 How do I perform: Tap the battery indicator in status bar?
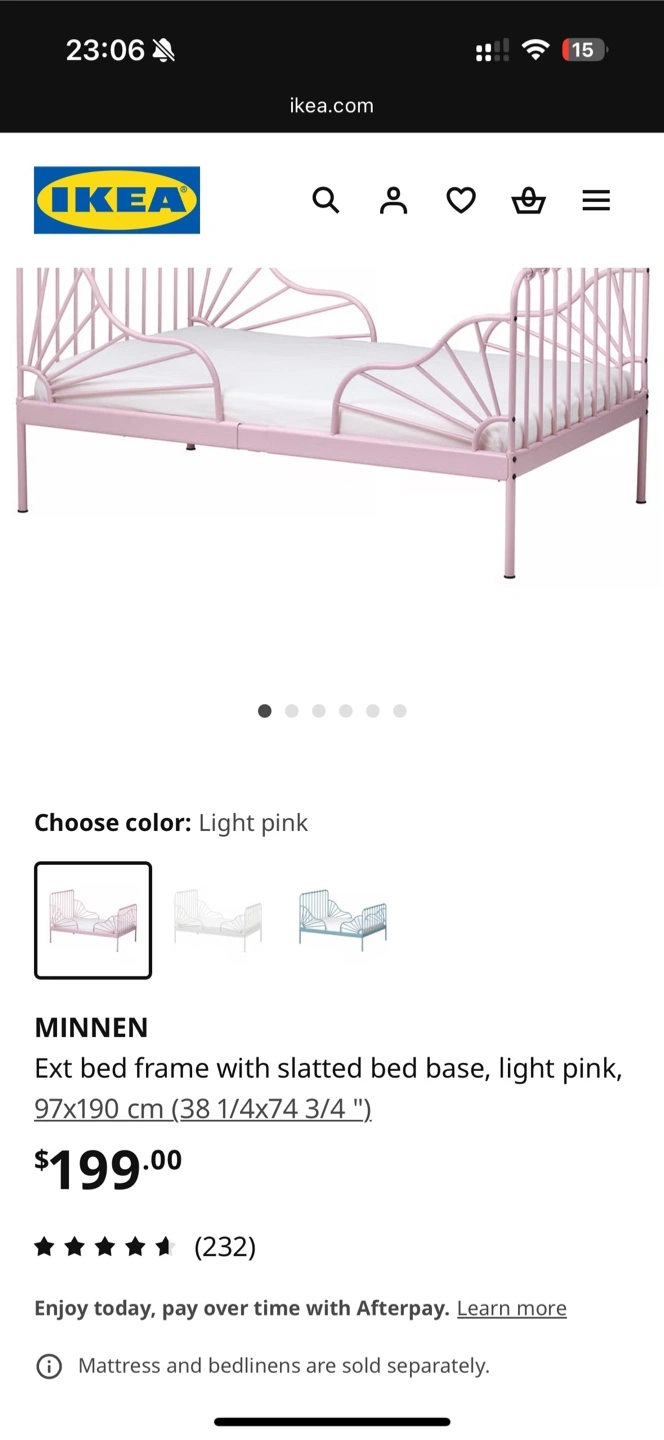click(585, 50)
